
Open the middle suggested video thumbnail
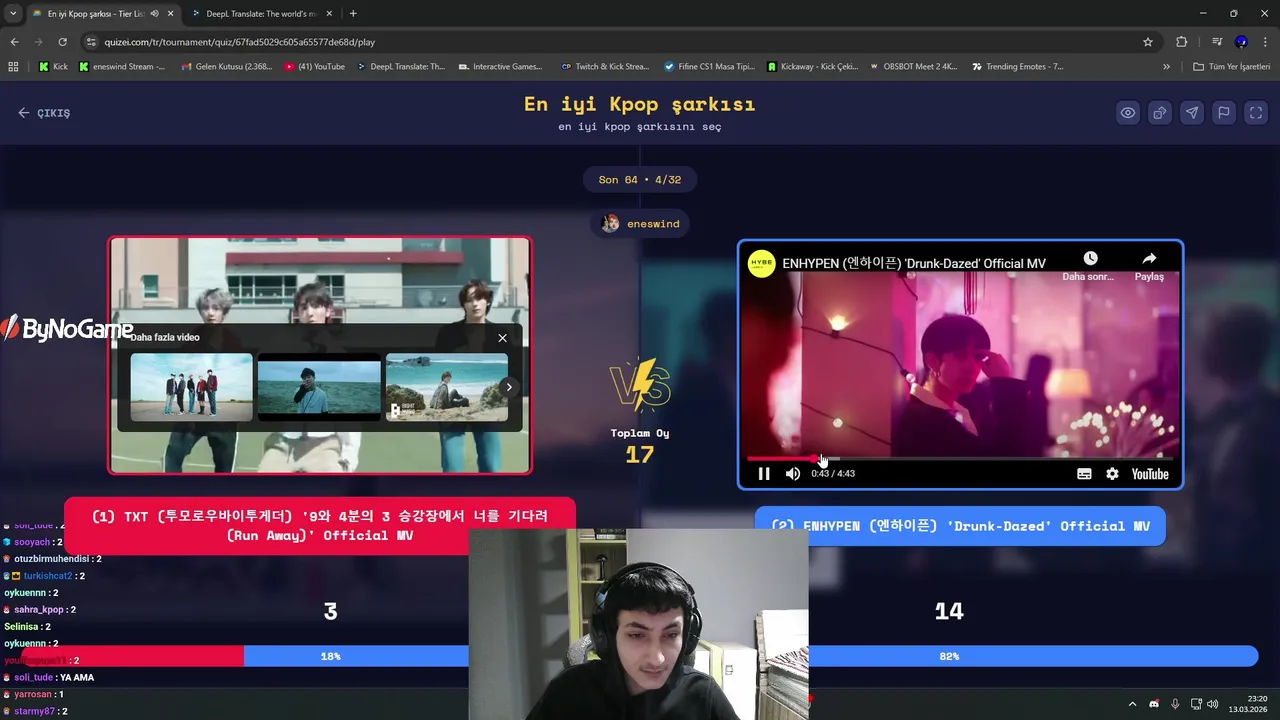pos(319,387)
